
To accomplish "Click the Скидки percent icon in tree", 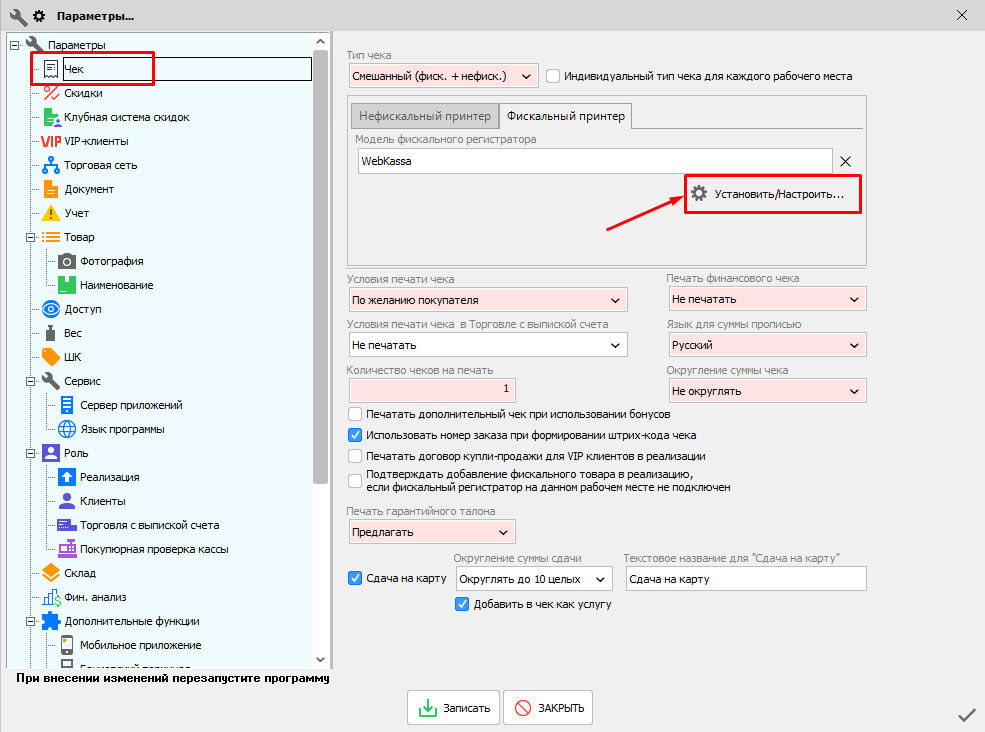I will pos(51,93).
